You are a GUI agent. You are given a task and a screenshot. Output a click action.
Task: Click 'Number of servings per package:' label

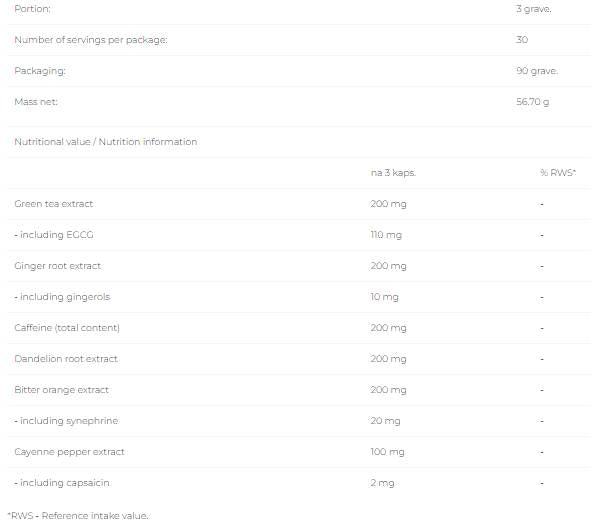pyautogui.click(x=91, y=40)
